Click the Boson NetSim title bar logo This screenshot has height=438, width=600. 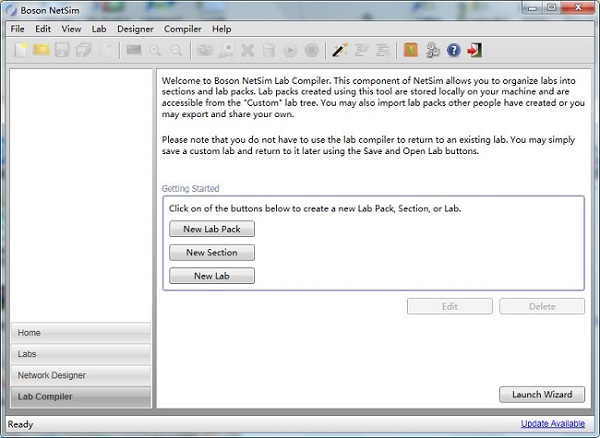click(12, 10)
